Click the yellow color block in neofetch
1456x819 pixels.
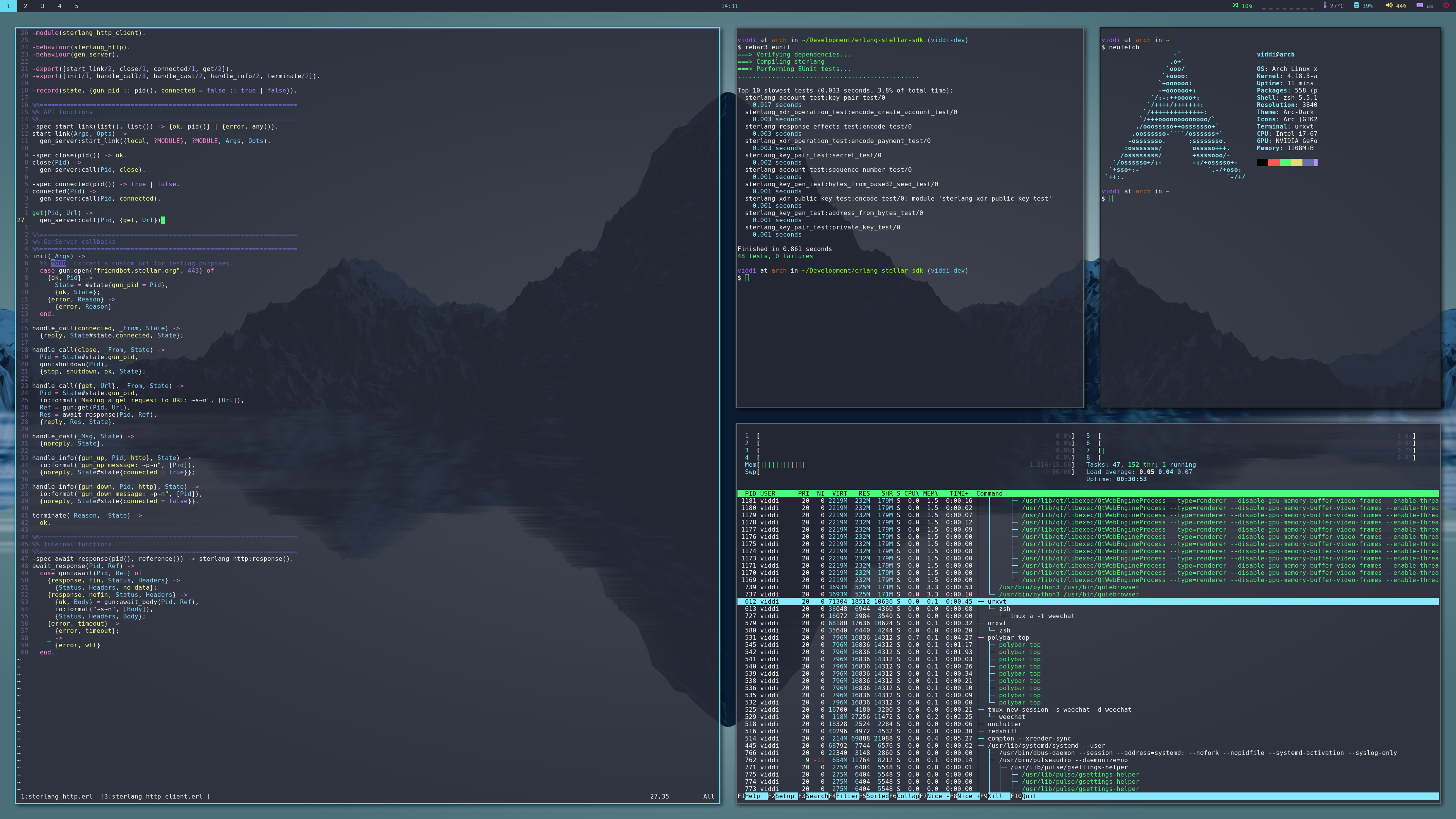(1296, 163)
